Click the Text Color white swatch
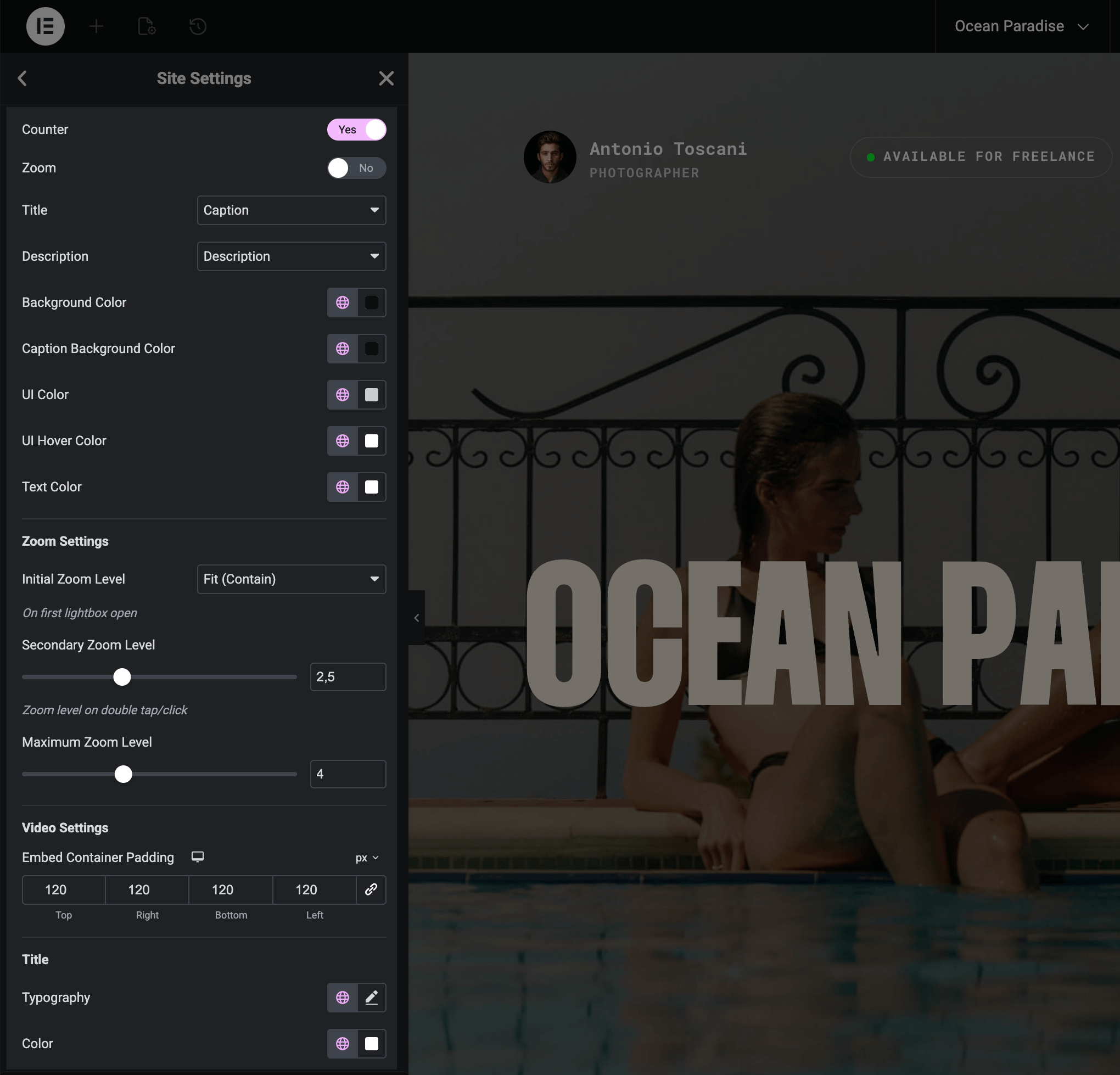This screenshot has width=1120, height=1075. 372,487
